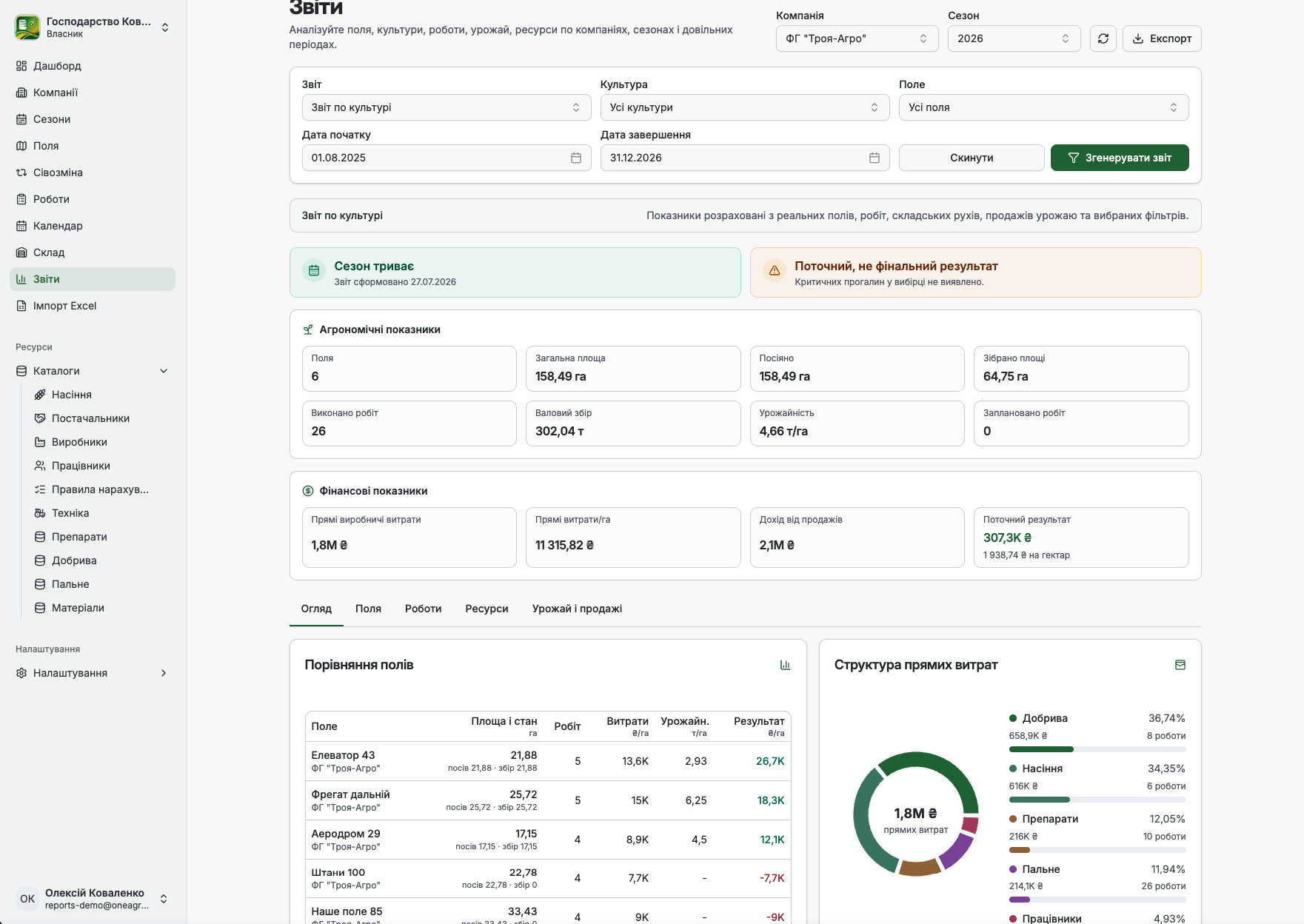
Task: Switch to the Ресурси tab
Action: [x=487, y=609]
